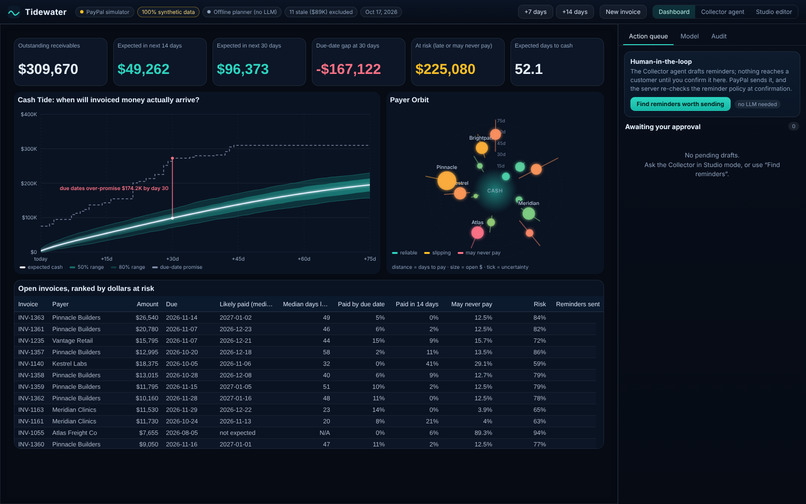The width and height of the screenshot is (806, 504).
Task: Click the Expected in next 30 days value $96,373
Action: 243,69
